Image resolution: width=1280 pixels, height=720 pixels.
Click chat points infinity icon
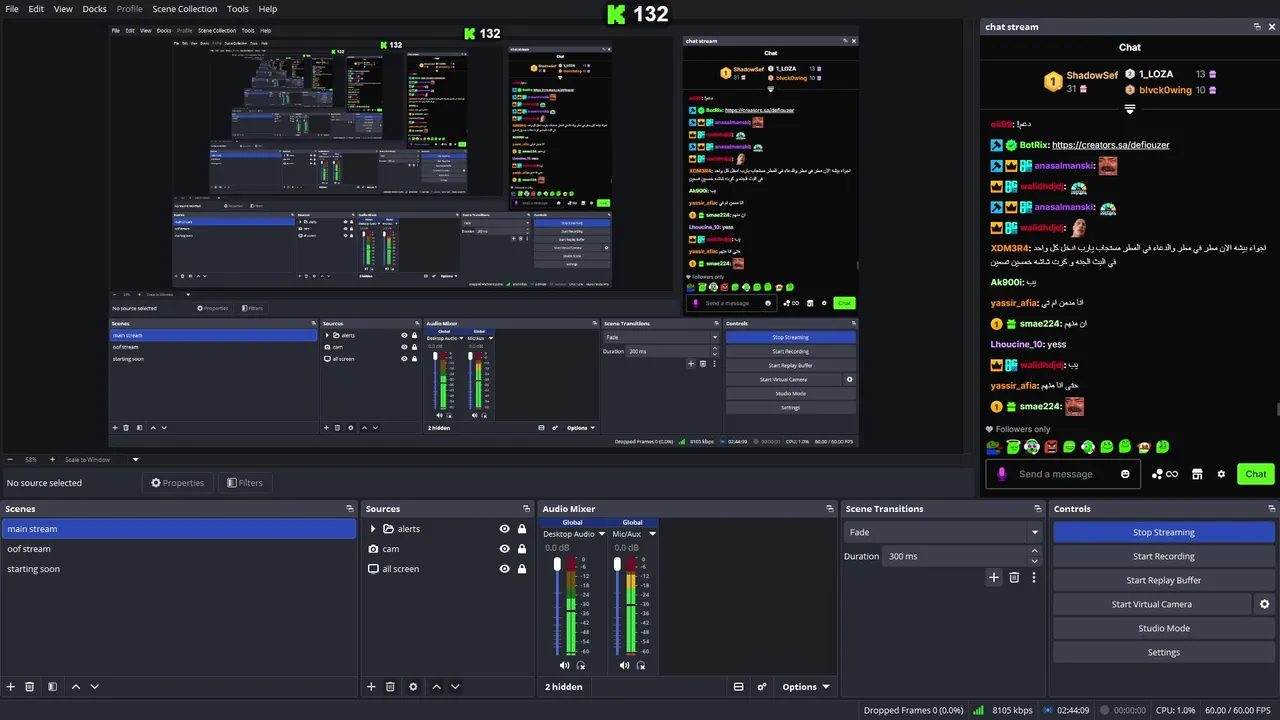click(x=1165, y=474)
